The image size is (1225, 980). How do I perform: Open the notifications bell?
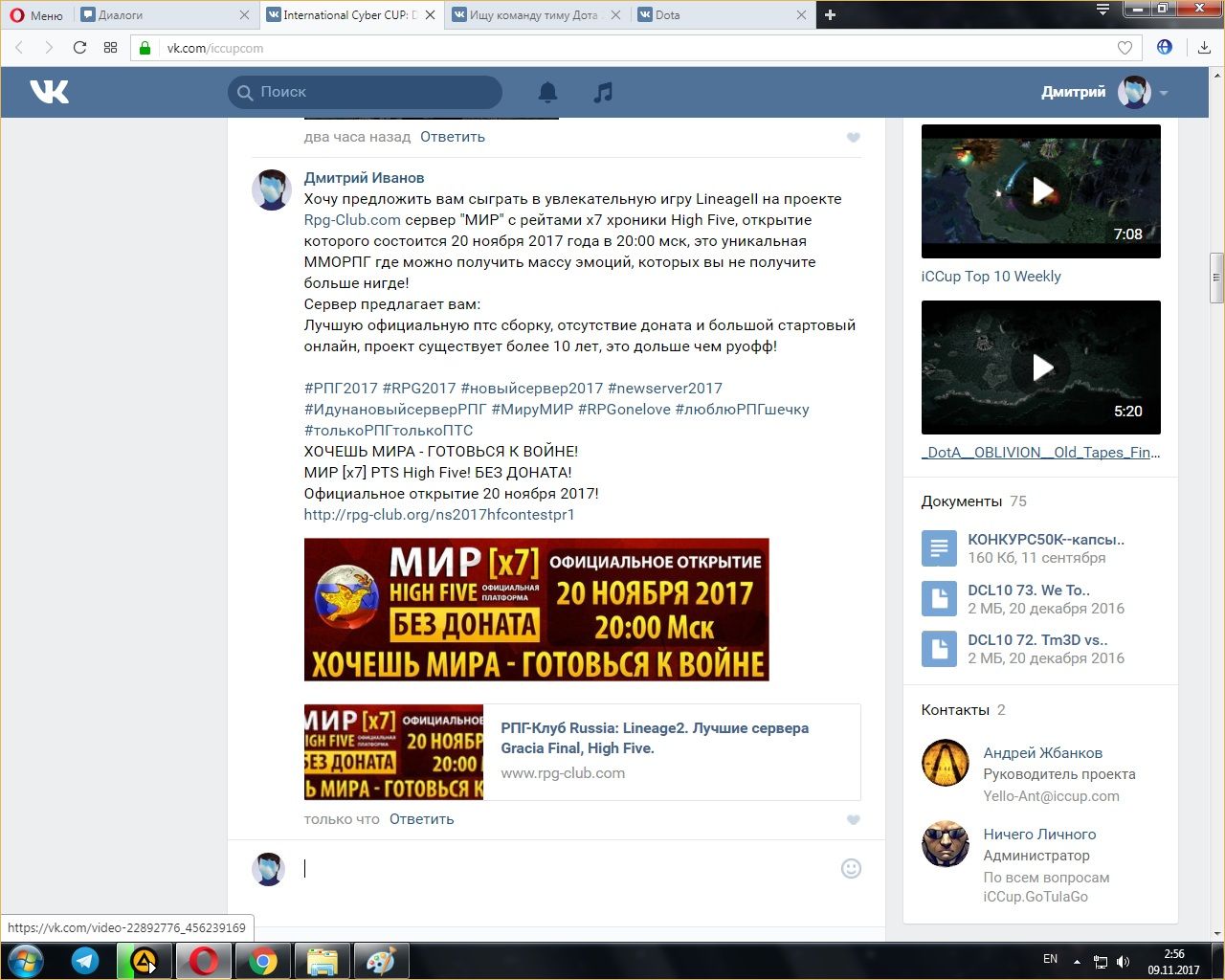[547, 92]
